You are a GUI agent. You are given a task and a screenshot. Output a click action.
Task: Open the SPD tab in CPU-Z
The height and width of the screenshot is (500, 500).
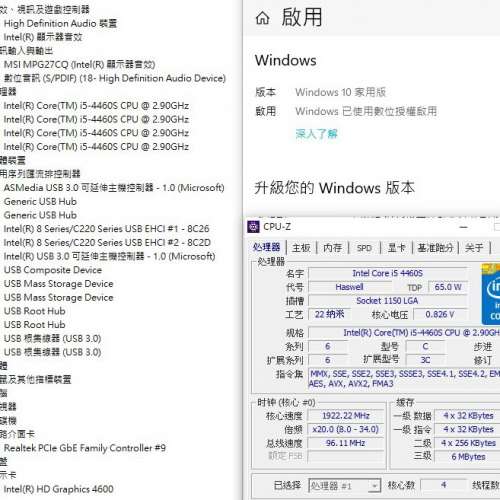point(364,248)
